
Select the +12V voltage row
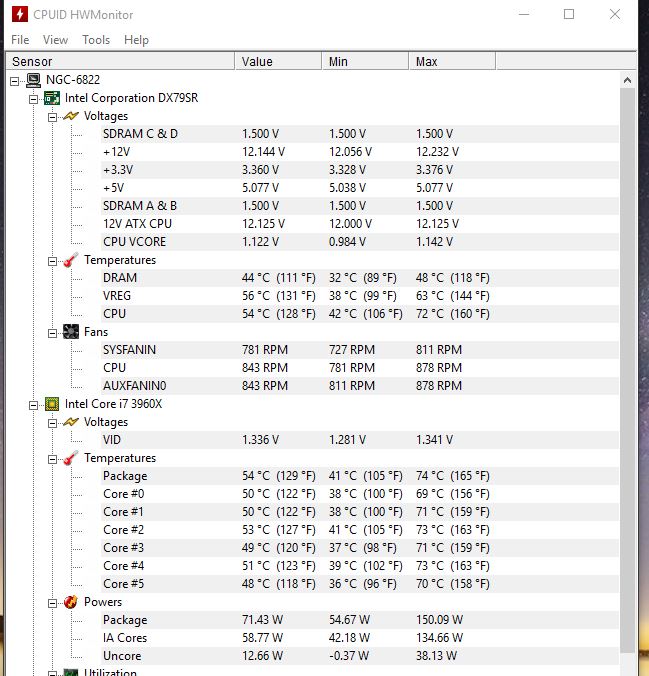(x=360, y=152)
